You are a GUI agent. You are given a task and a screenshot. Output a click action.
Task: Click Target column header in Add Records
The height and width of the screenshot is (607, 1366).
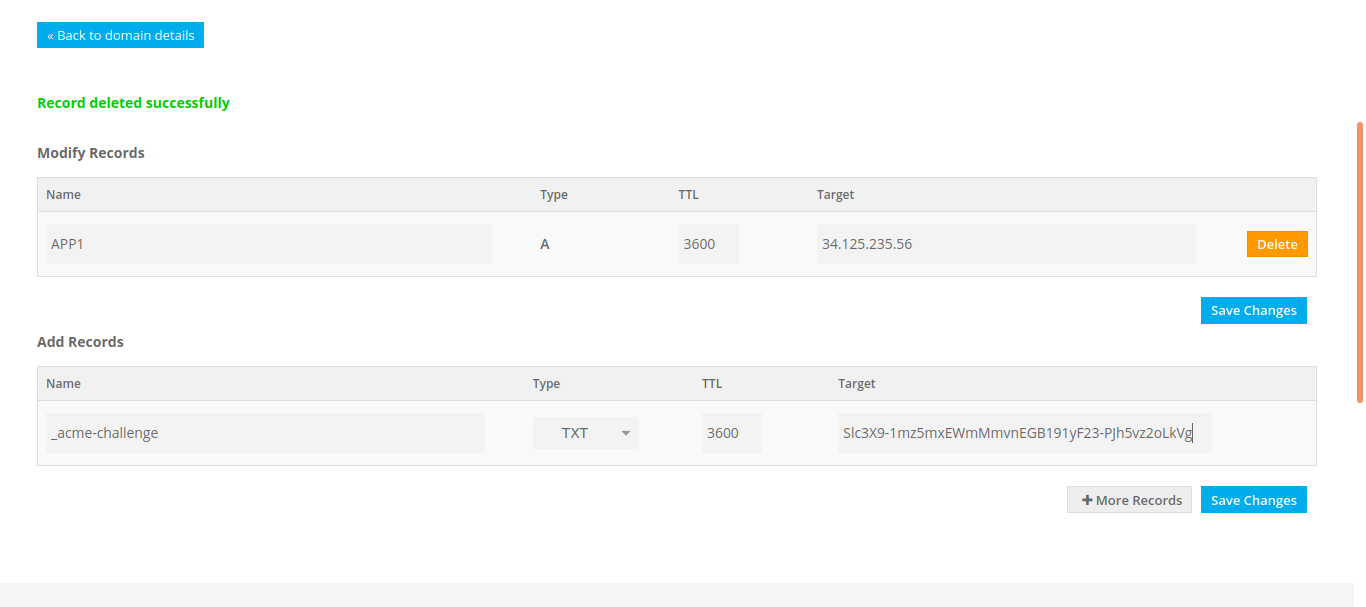(856, 384)
